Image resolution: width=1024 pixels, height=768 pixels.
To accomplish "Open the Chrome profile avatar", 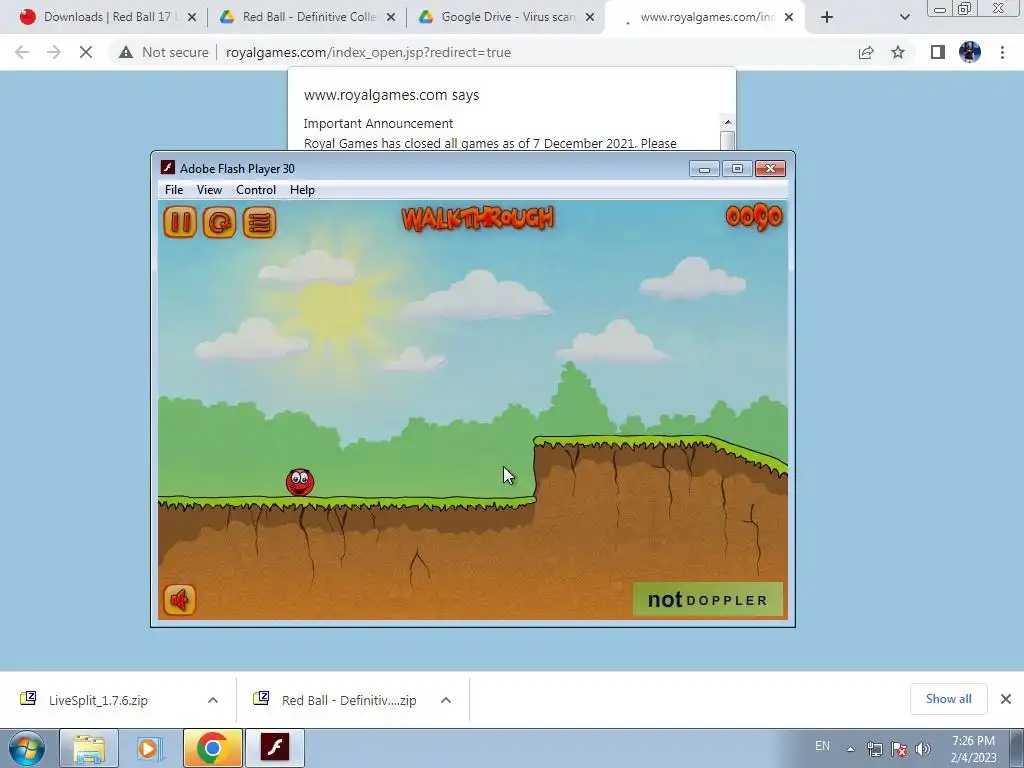I will 970,52.
